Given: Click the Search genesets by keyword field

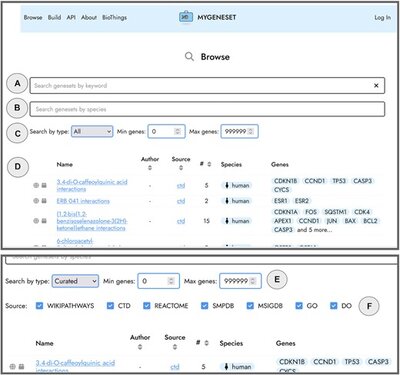Looking at the screenshot, I should point(207,86).
